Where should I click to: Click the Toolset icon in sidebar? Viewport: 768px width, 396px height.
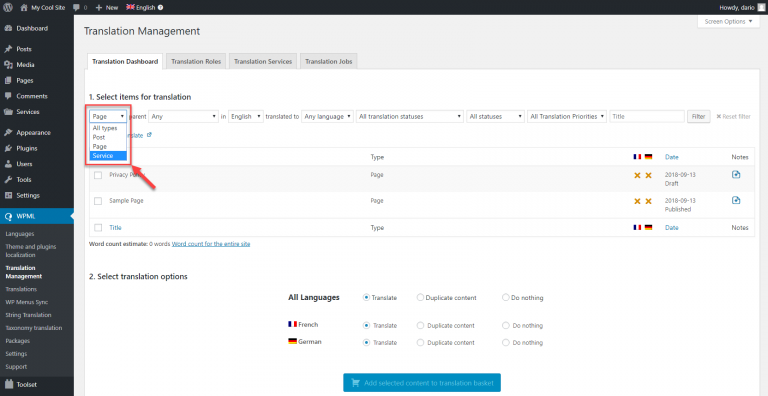[8, 385]
